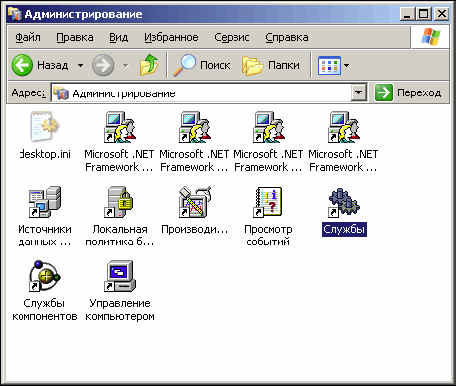
Task: Go back with the Назад button
Action: click(x=40, y=65)
